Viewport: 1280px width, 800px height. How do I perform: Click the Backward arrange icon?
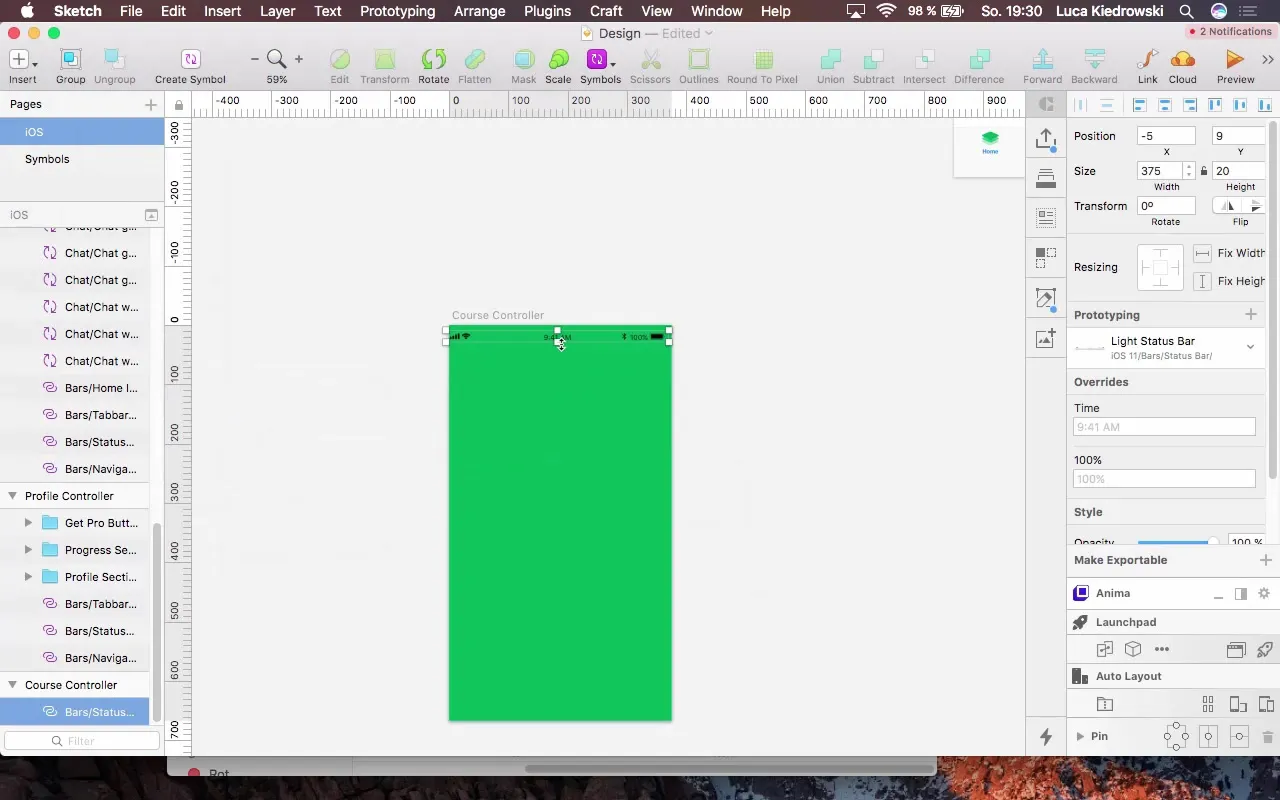click(x=1094, y=60)
